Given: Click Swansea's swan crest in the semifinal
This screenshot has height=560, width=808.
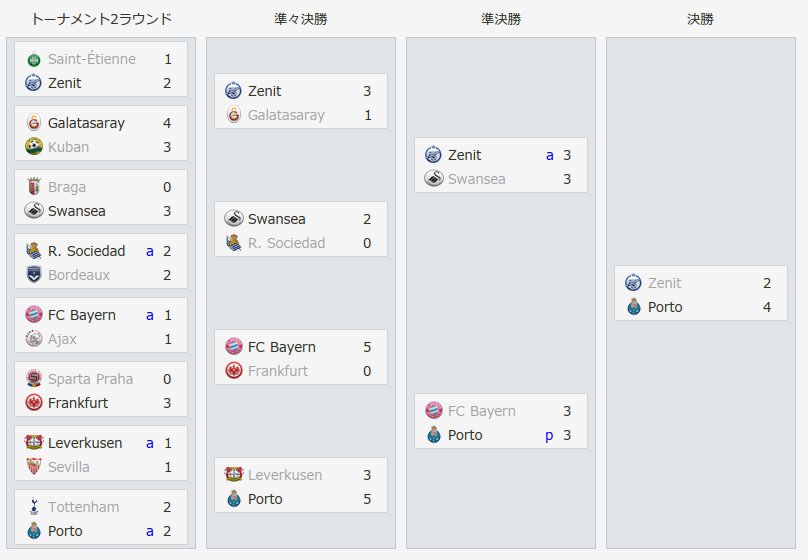Looking at the screenshot, I should (x=434, y=178).
